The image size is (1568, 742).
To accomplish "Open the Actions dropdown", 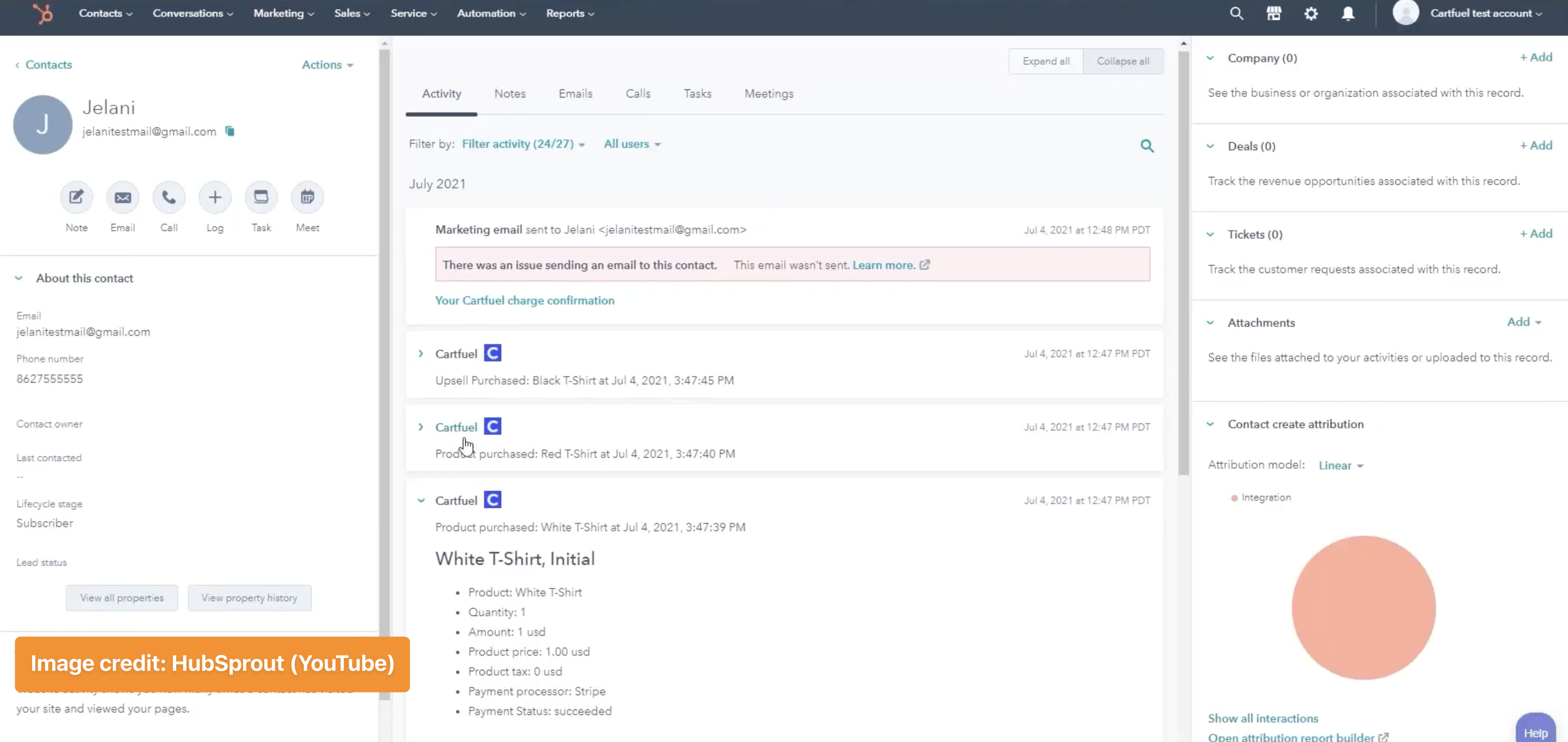I will coord(328,64).
